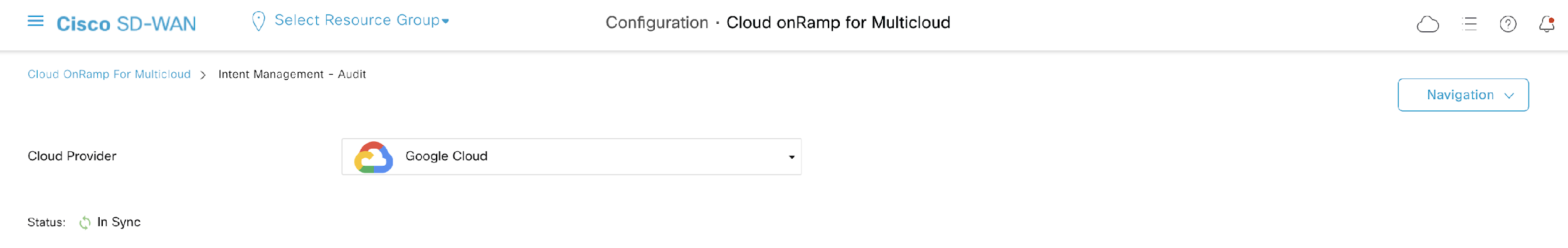Open the hamburger main menu
The image size is (1568, 248).
click(x=36, y=21)
